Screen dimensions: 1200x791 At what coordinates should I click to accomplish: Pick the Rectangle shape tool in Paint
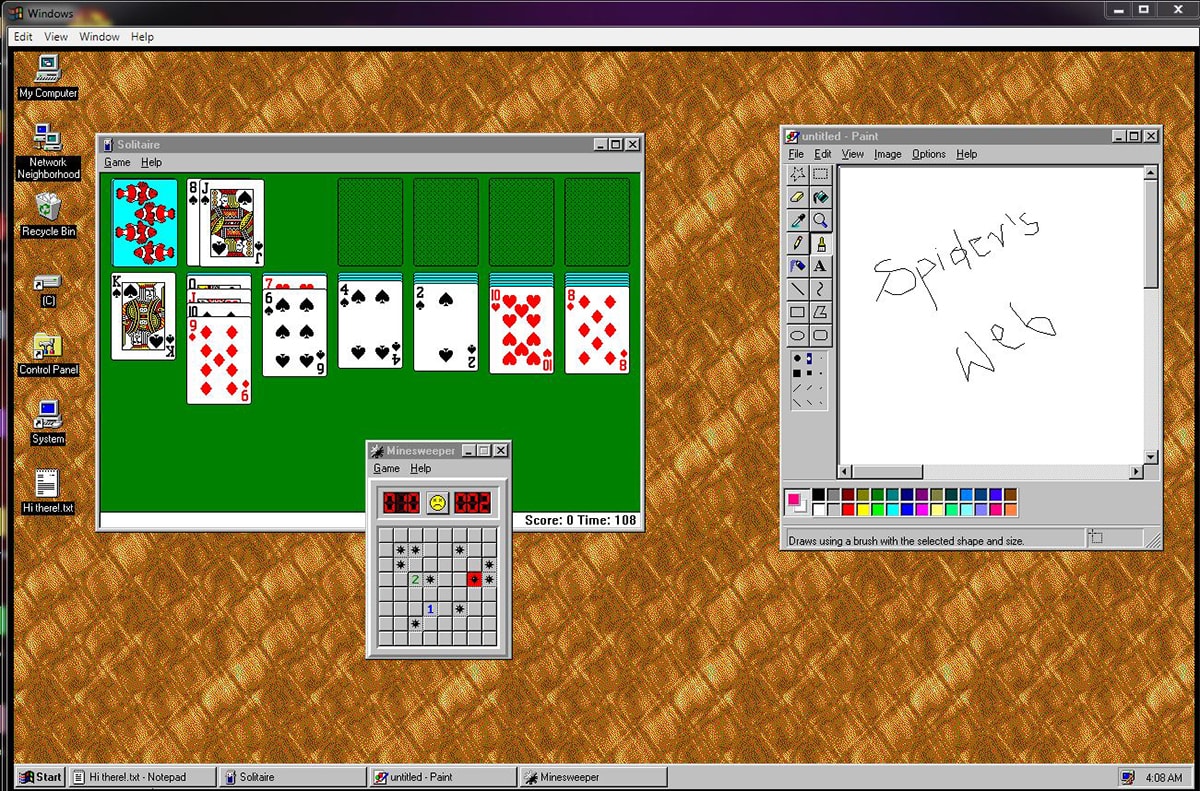[x=798, y=312]
